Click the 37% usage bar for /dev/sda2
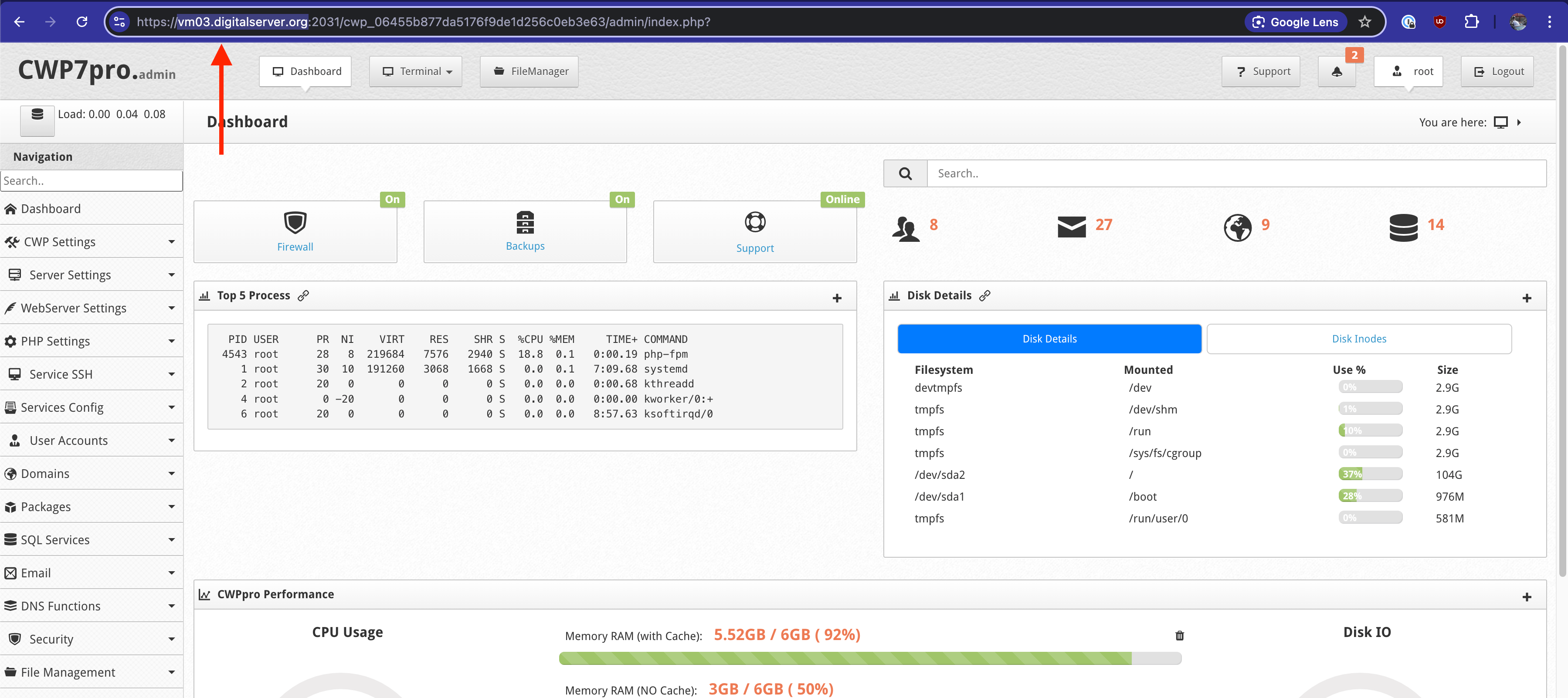 1370,474
